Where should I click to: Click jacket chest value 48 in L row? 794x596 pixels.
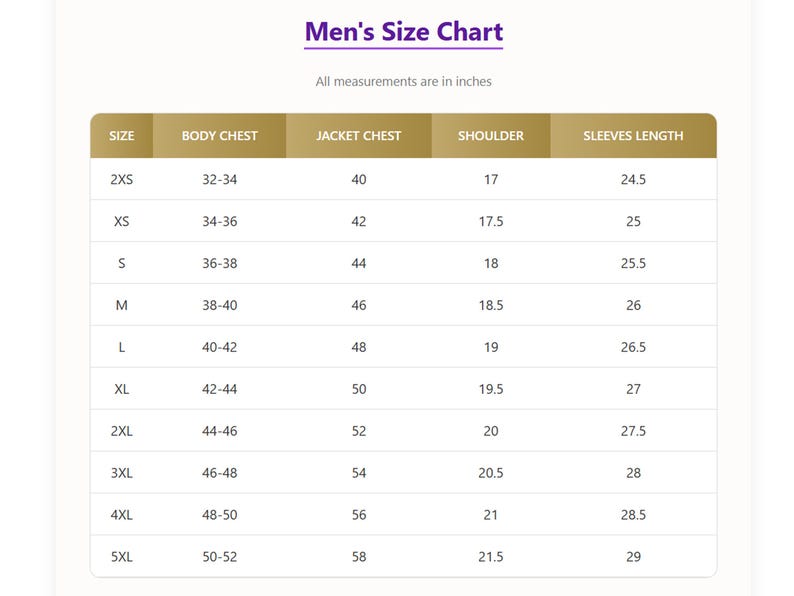(359, 347)
